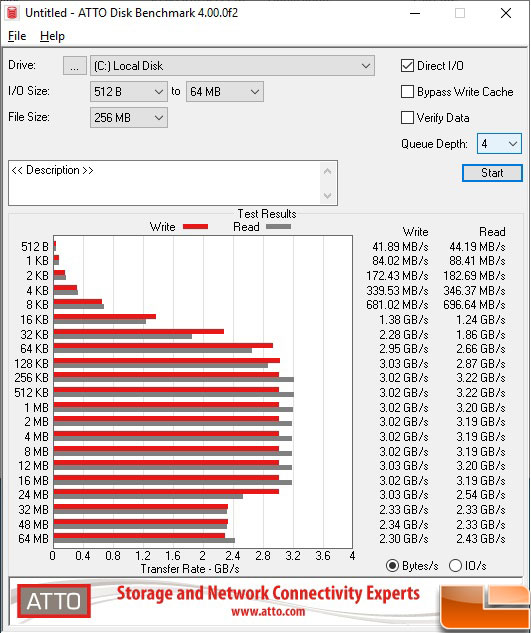The image size is (531, 633).
Task: Open the I/O Size minimum dropdown (512 B)
Action: pyautogui.click(x=128, y=92)
